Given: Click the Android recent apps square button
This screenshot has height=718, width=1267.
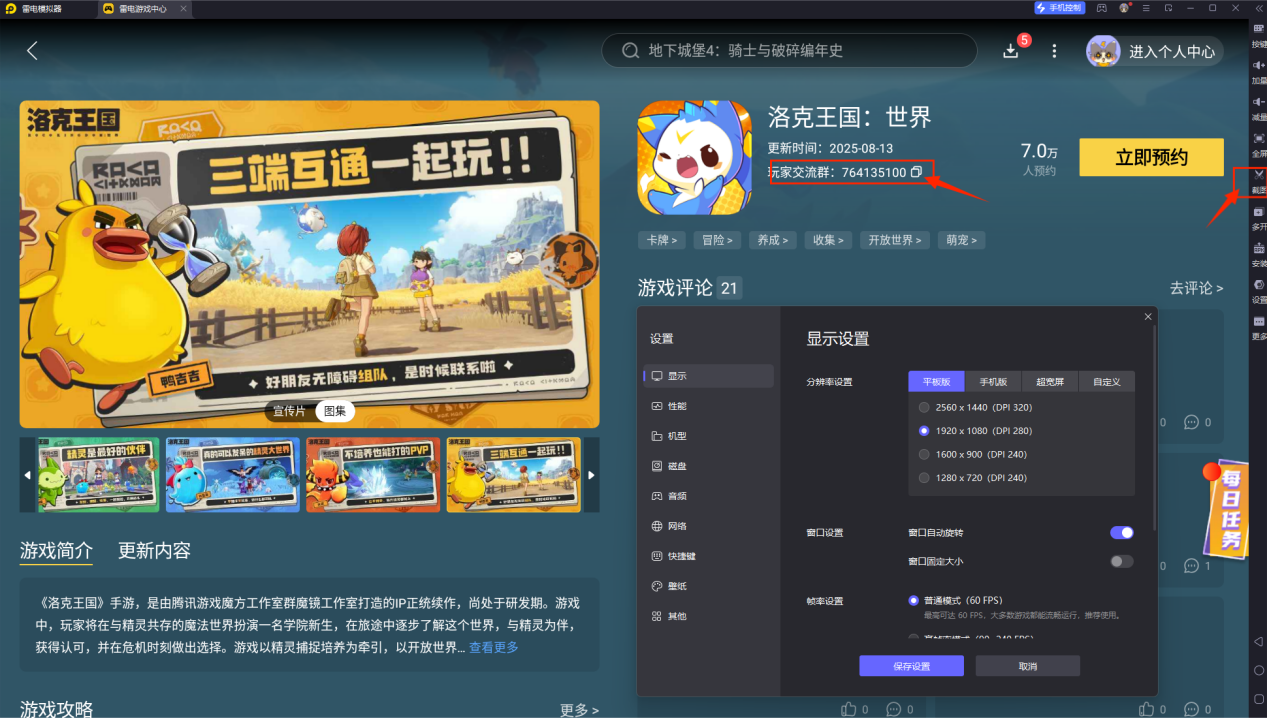Looking at the screenshot, I should [1258, 699].
